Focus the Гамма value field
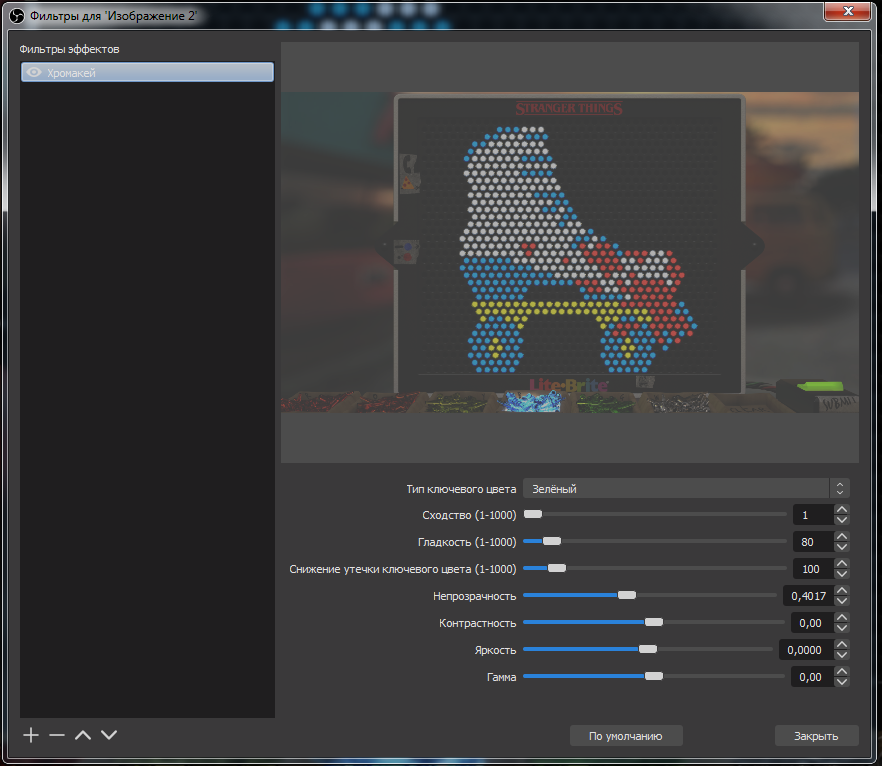 tap(812, 677)
